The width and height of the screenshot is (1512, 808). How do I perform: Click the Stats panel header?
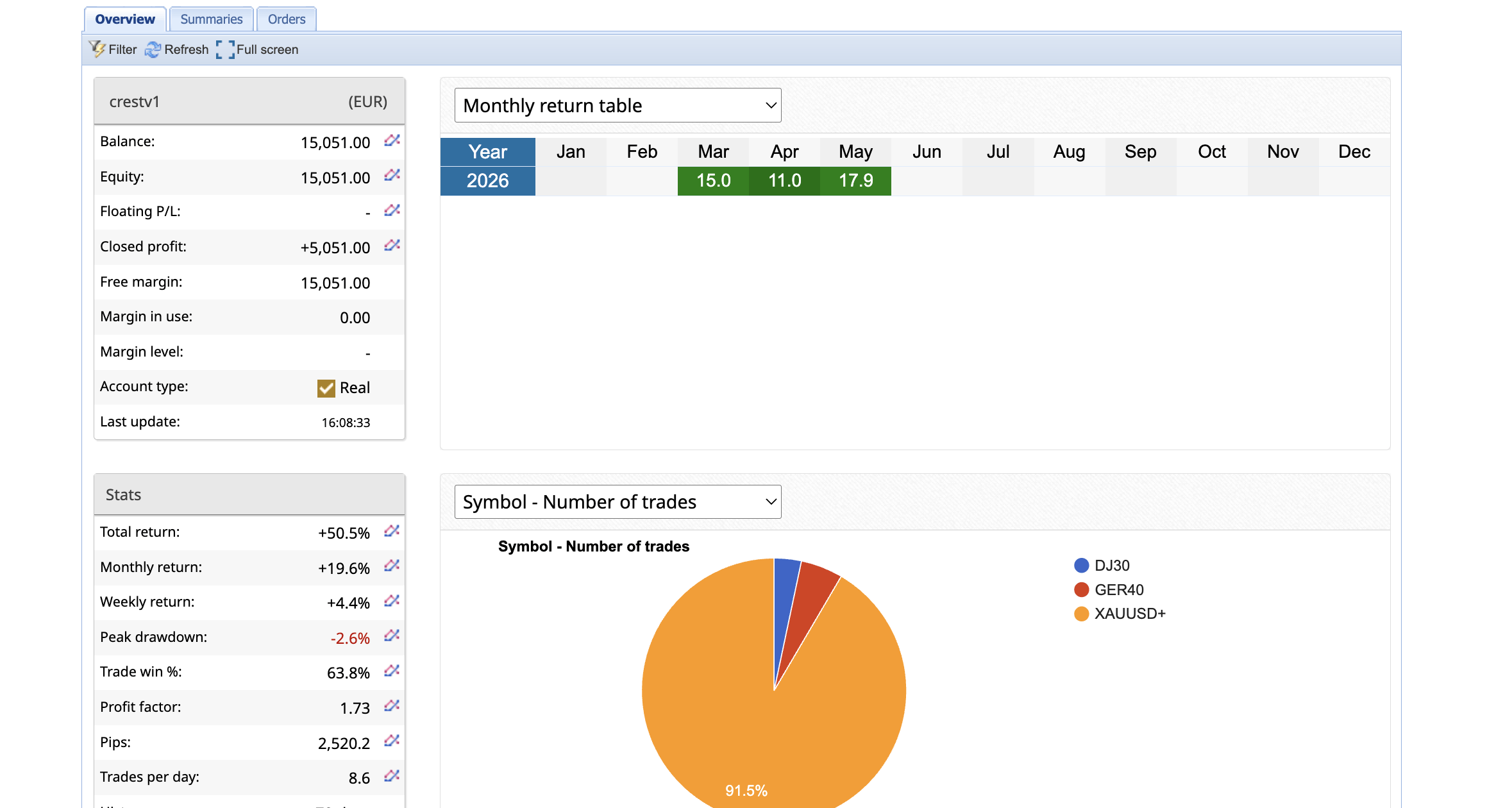click(x=249, y=494)
